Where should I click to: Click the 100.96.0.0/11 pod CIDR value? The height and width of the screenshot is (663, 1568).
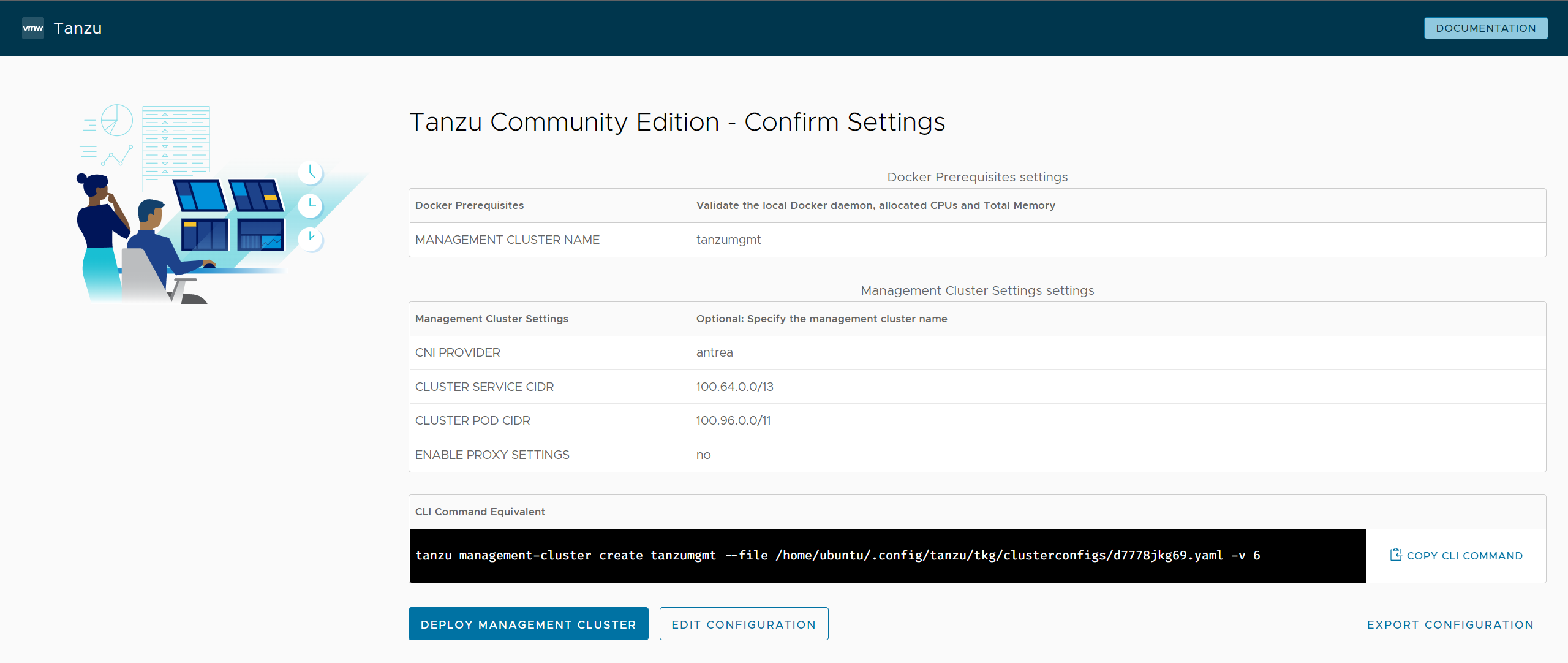pyautogui.click(x=733, y=420)
